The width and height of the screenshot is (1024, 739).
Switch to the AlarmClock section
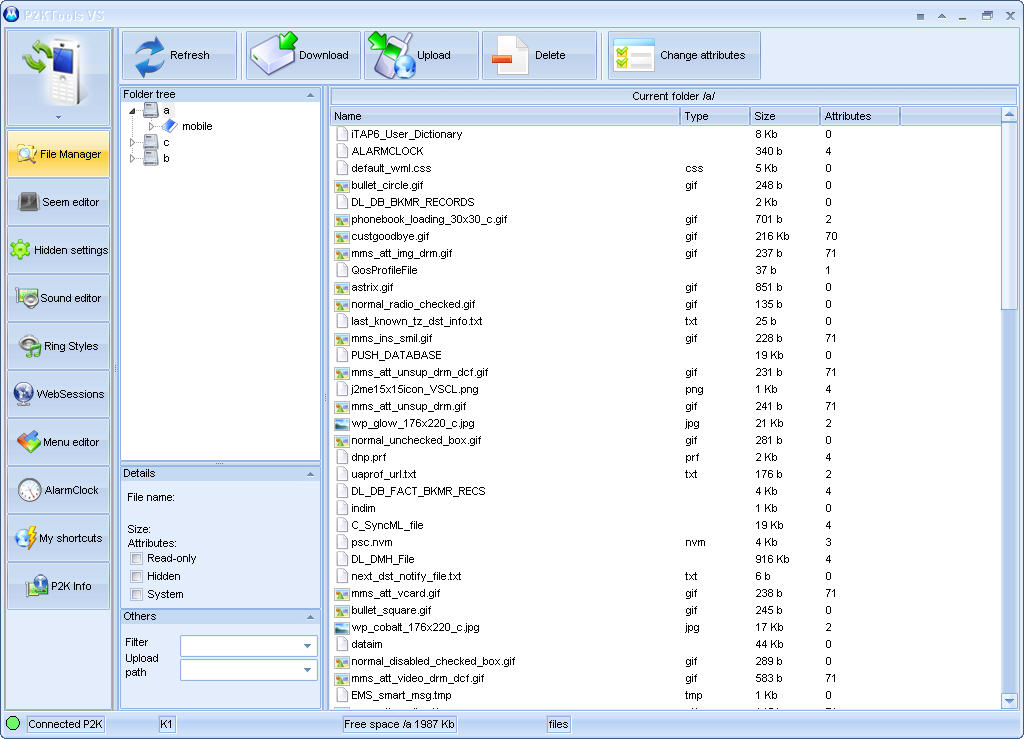tap(58, 490)
